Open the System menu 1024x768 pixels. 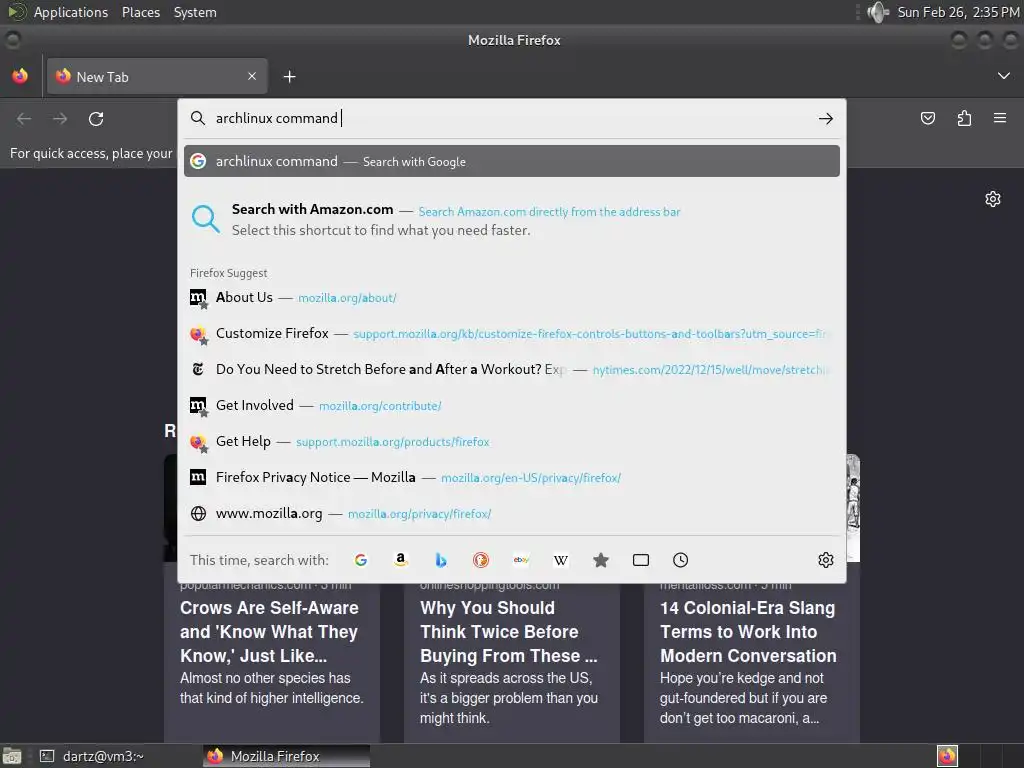coord(195,12)
